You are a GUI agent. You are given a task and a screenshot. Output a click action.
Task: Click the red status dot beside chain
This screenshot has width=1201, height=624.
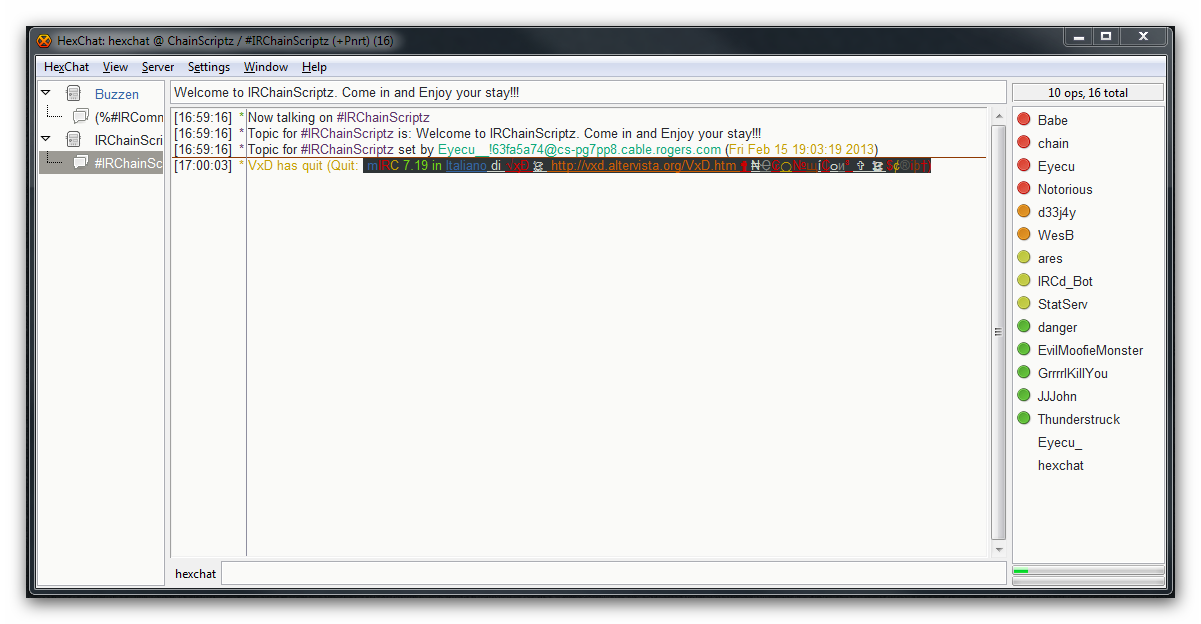1023,143
